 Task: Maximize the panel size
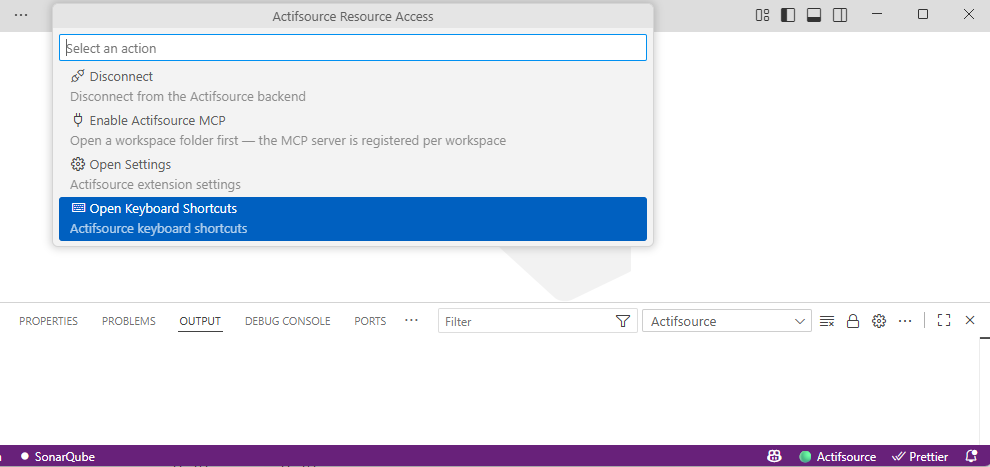click(x=944, y=321)
